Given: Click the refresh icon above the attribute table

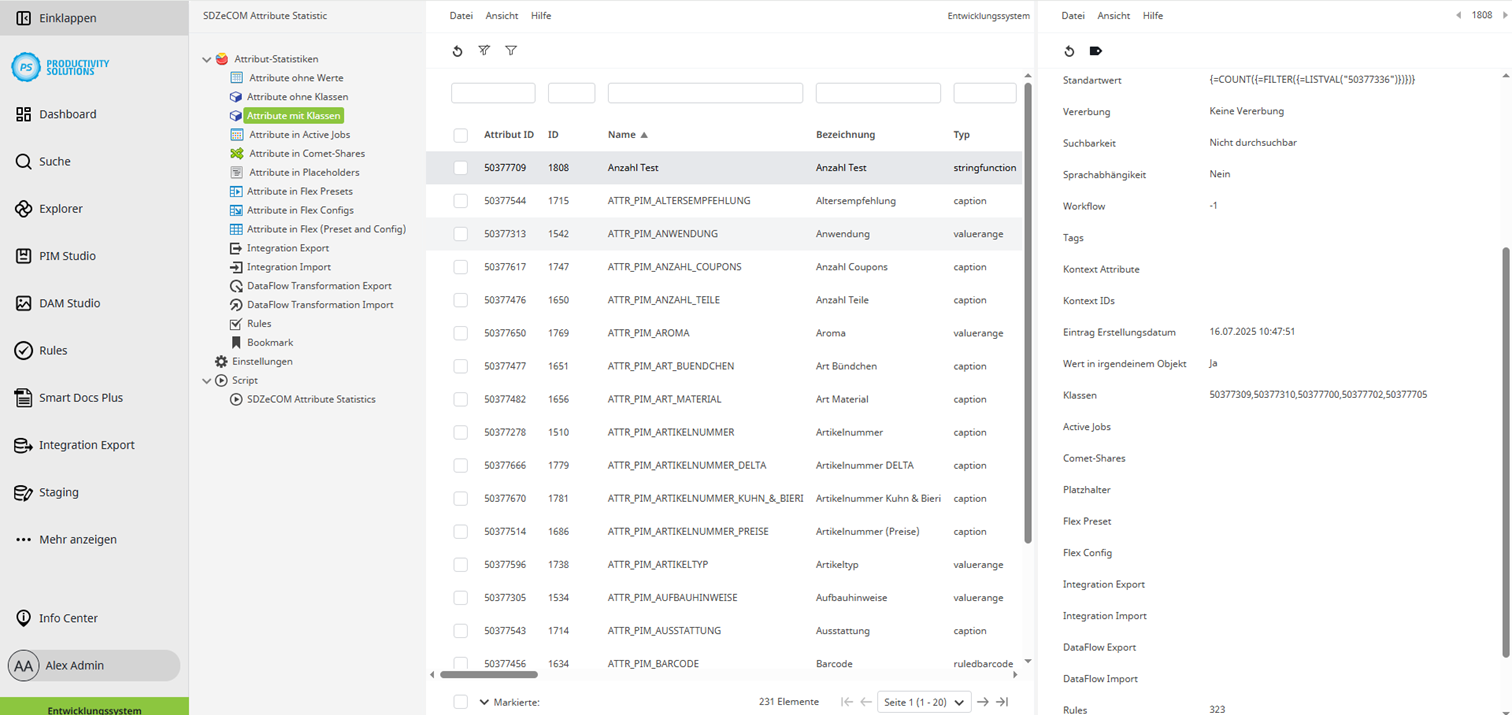Looking at the screenshot, I should [458, 51].
